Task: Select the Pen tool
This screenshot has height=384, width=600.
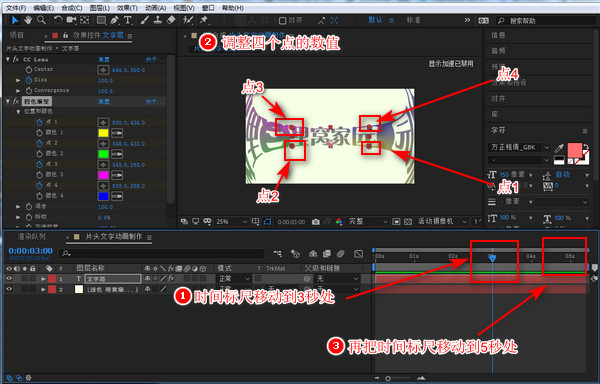Action: [x=114, y=20]
